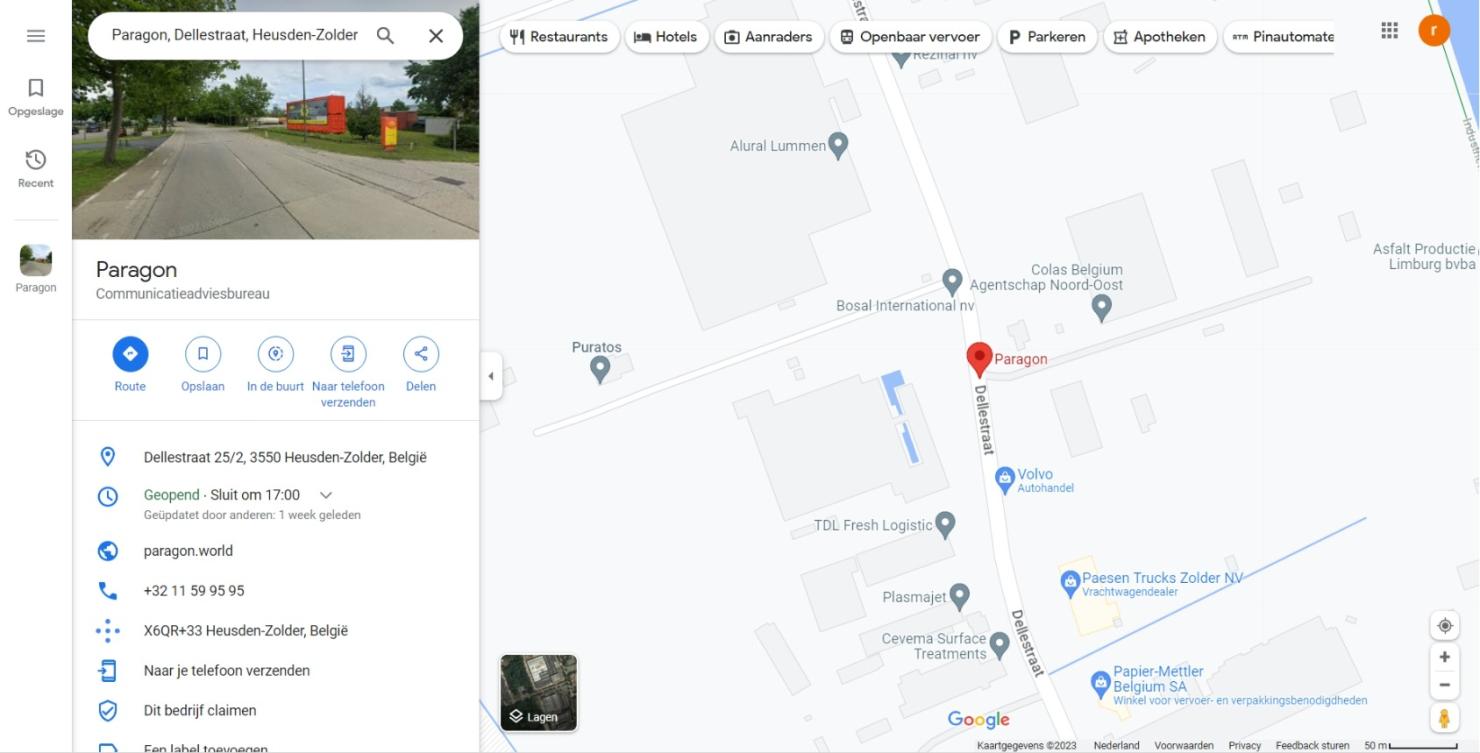Click the Paragon search input field
Image resolution: width=1480 pixels, height=753 pixels.
[235, 36]
